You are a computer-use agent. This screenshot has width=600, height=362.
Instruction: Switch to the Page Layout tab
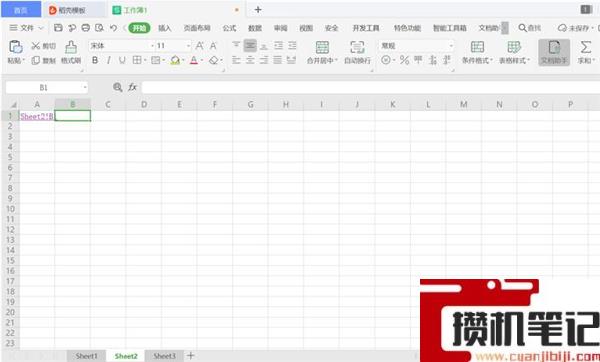[x=197, y=28]
